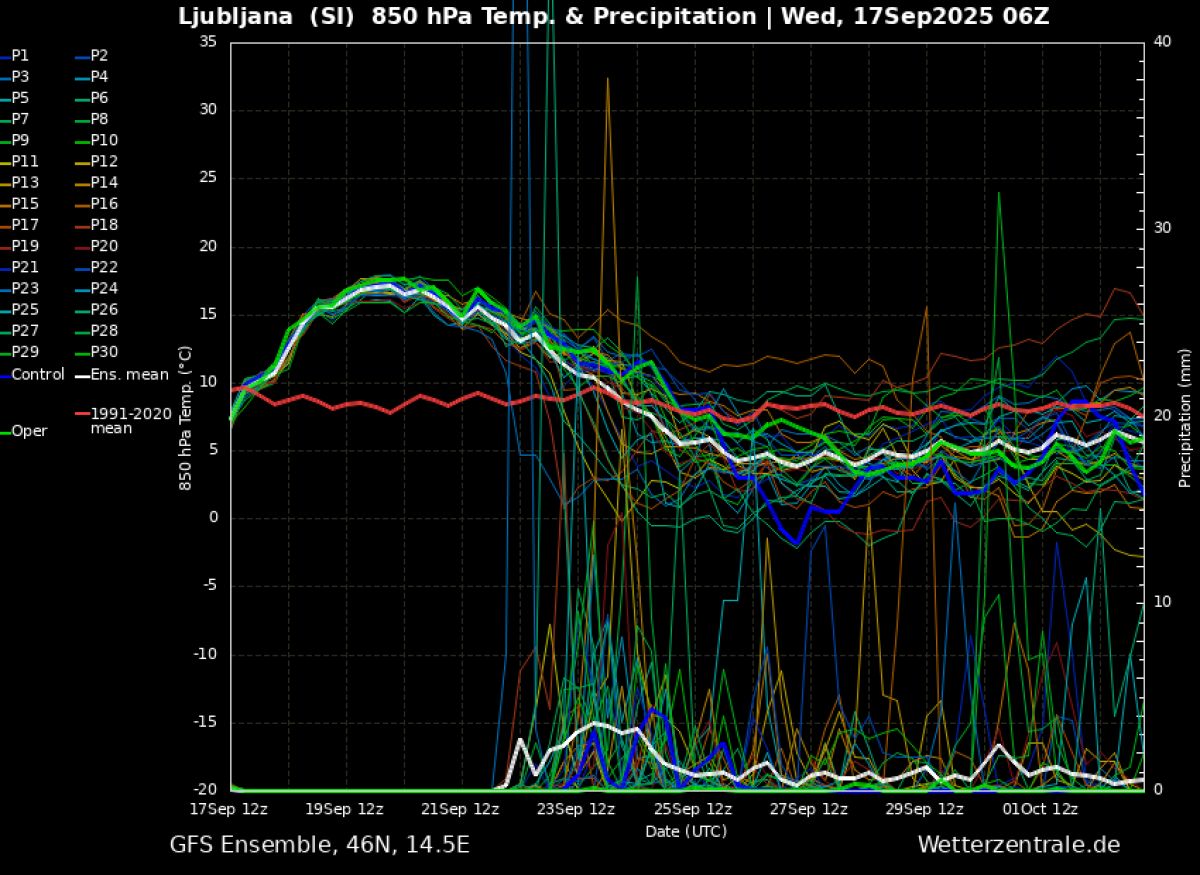Click the Precipitation (mm) axis label
1200x875 pixels.
[x=1185, y=418]
